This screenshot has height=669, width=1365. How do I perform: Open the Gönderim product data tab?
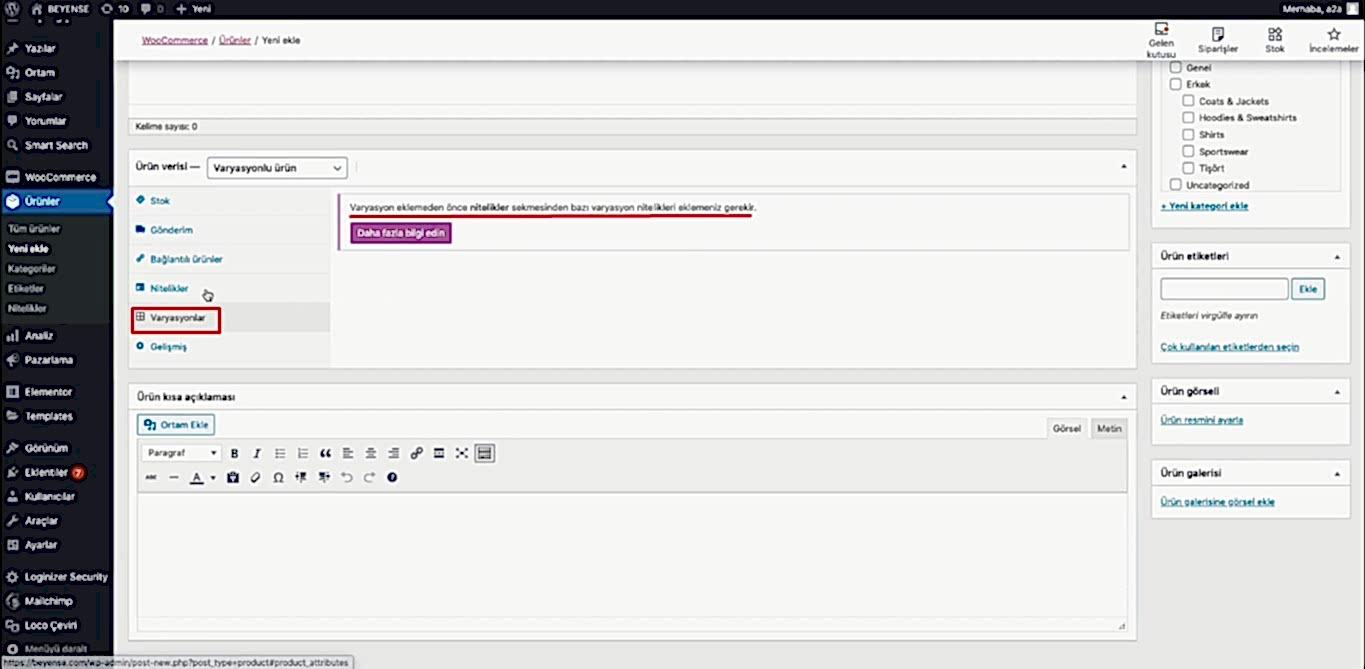click(x=230, y=230)
